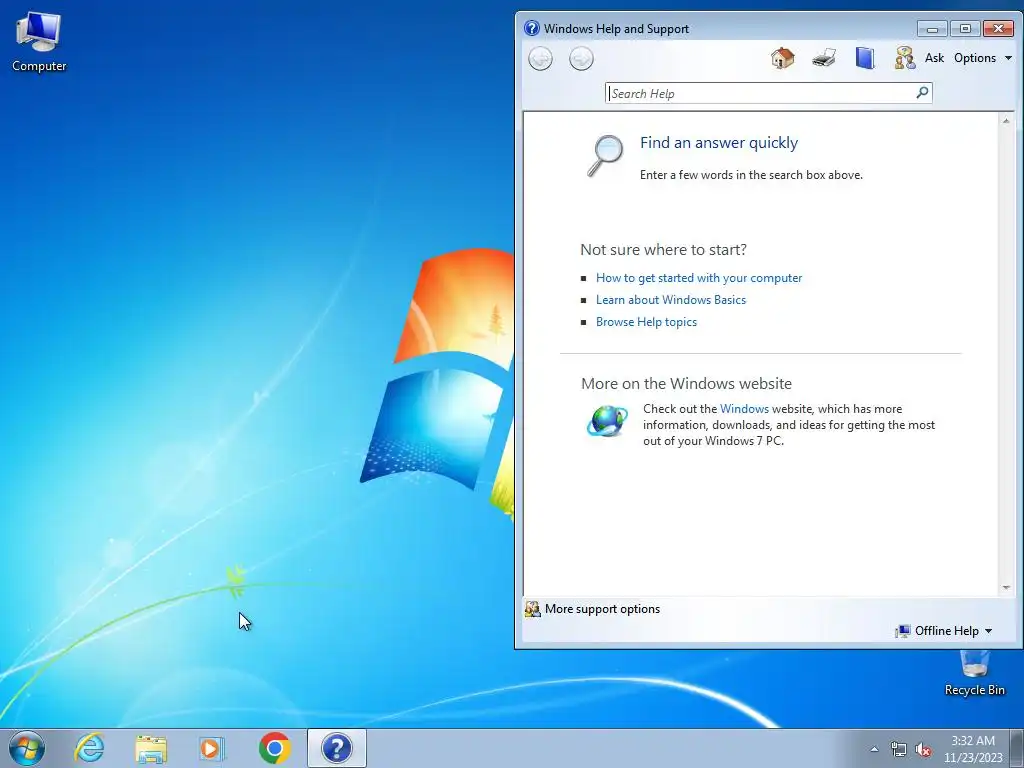Click the Ask people icon
Image resolution: width=1024 pixels, height=768 pixels.
coord(904,58)
